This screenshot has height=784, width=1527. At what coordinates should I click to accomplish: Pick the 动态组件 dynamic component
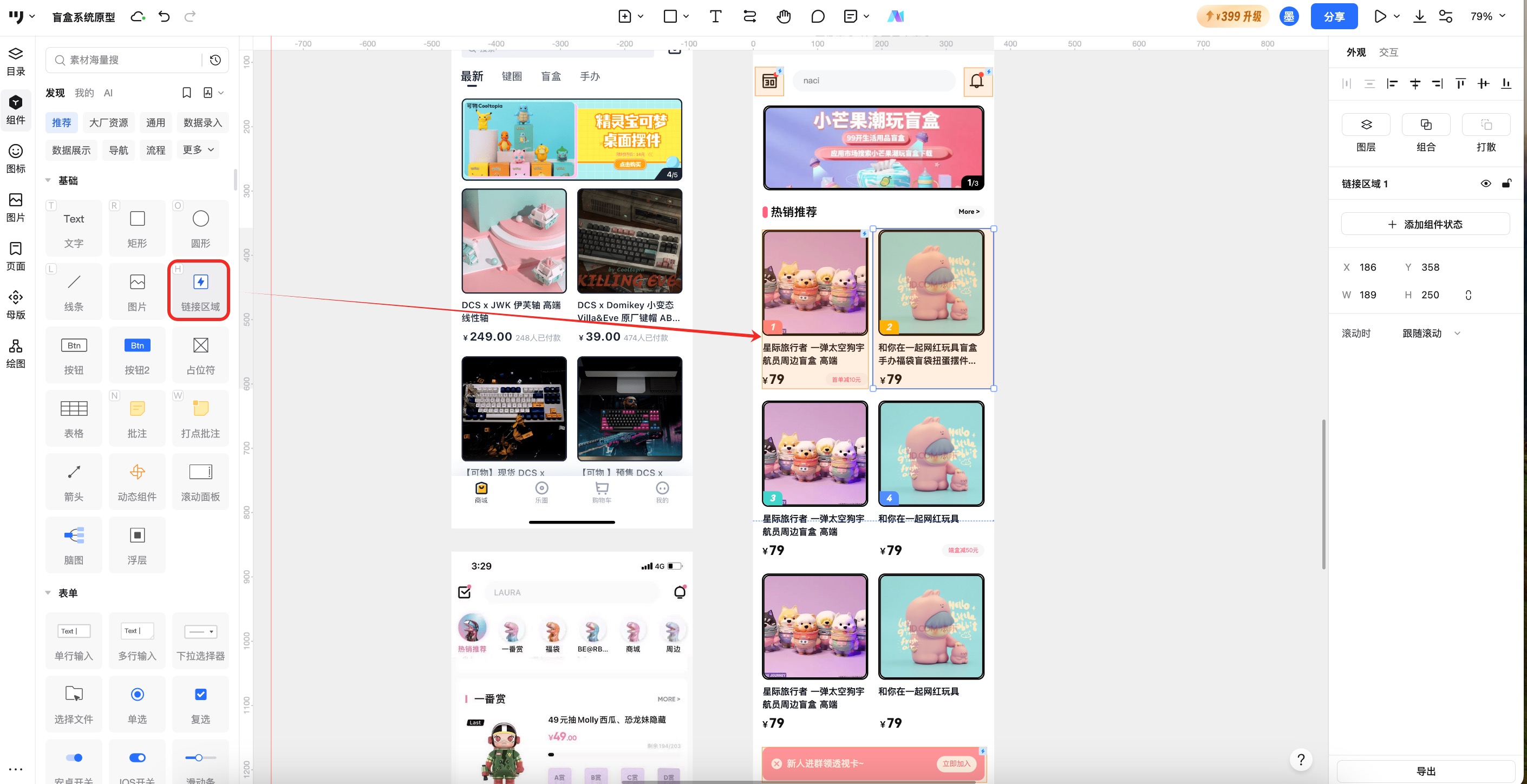[x=137, y=482]
